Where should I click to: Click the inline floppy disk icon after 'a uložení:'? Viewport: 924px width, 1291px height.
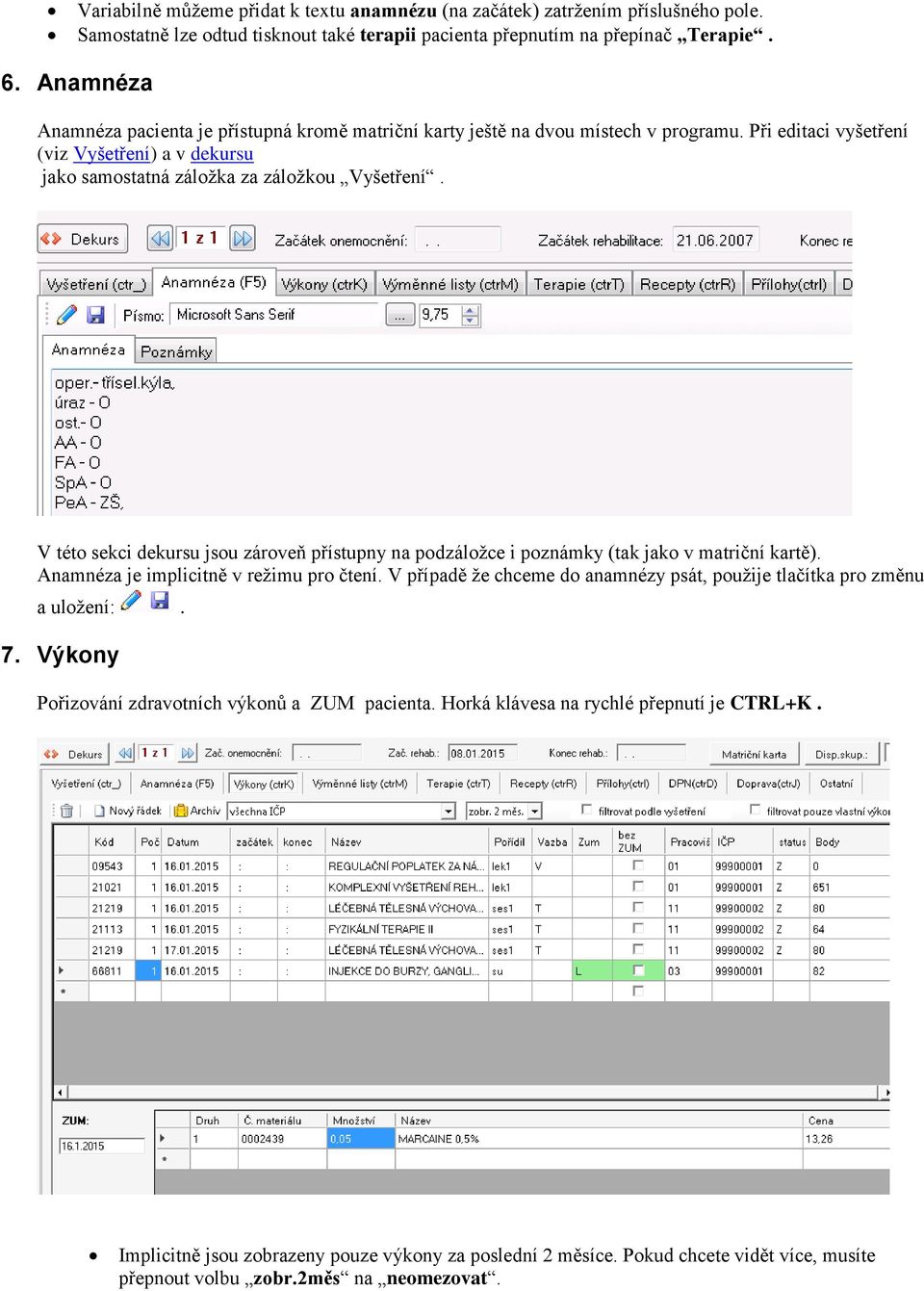click(160, 601)
